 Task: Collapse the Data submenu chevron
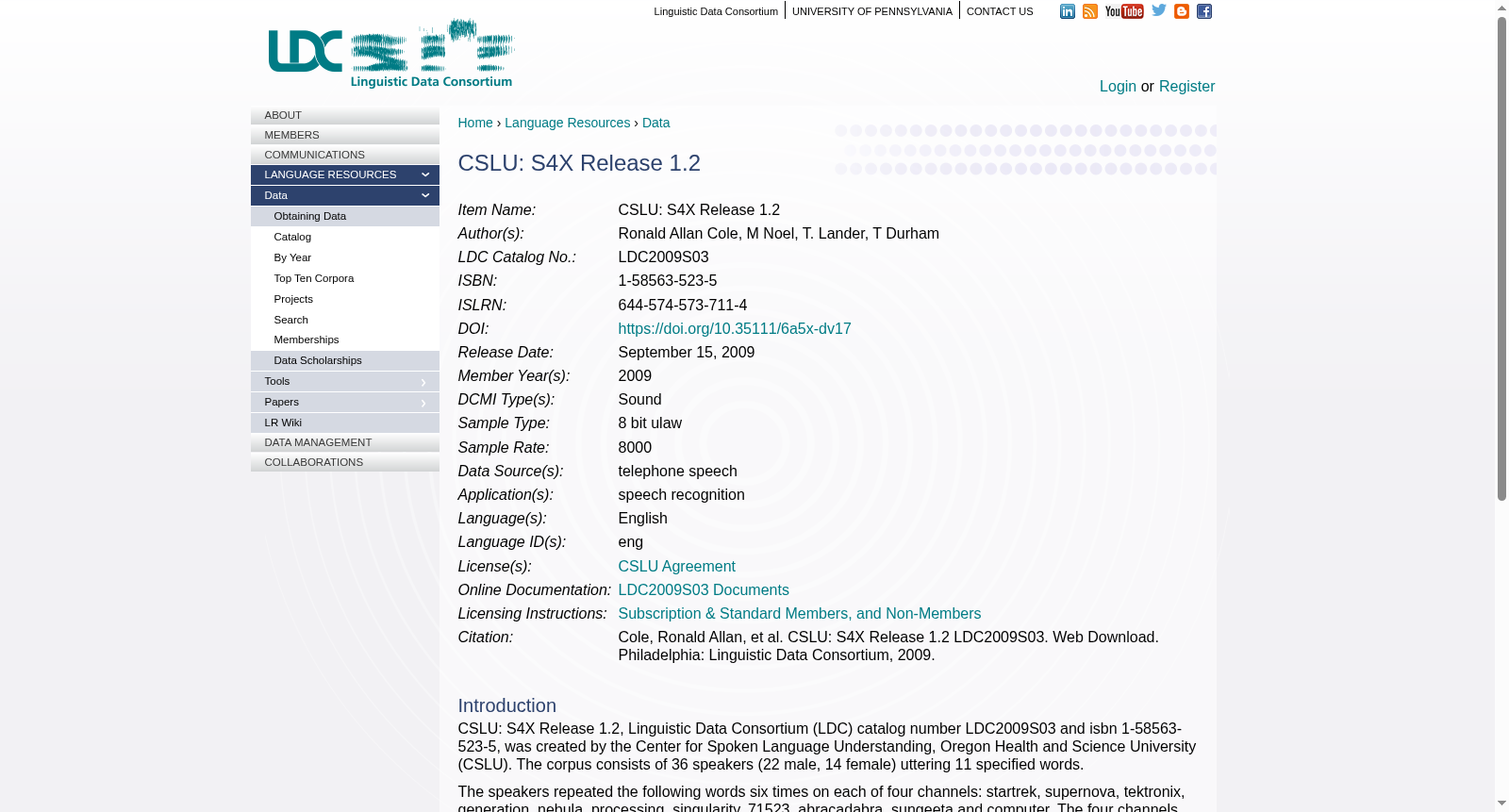(x=424, y=195)
